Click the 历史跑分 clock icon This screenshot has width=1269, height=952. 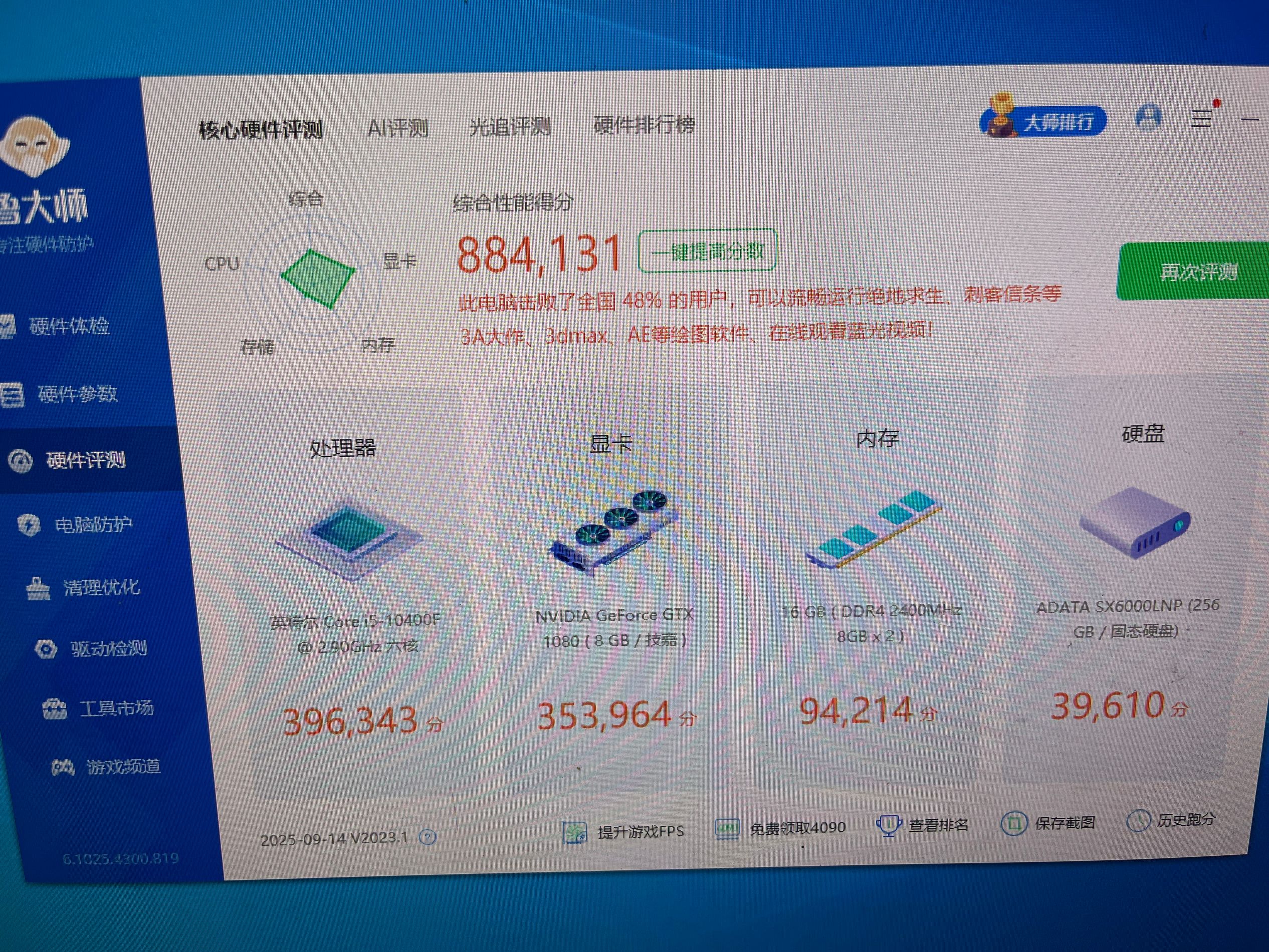click(x=1138, y=821)
